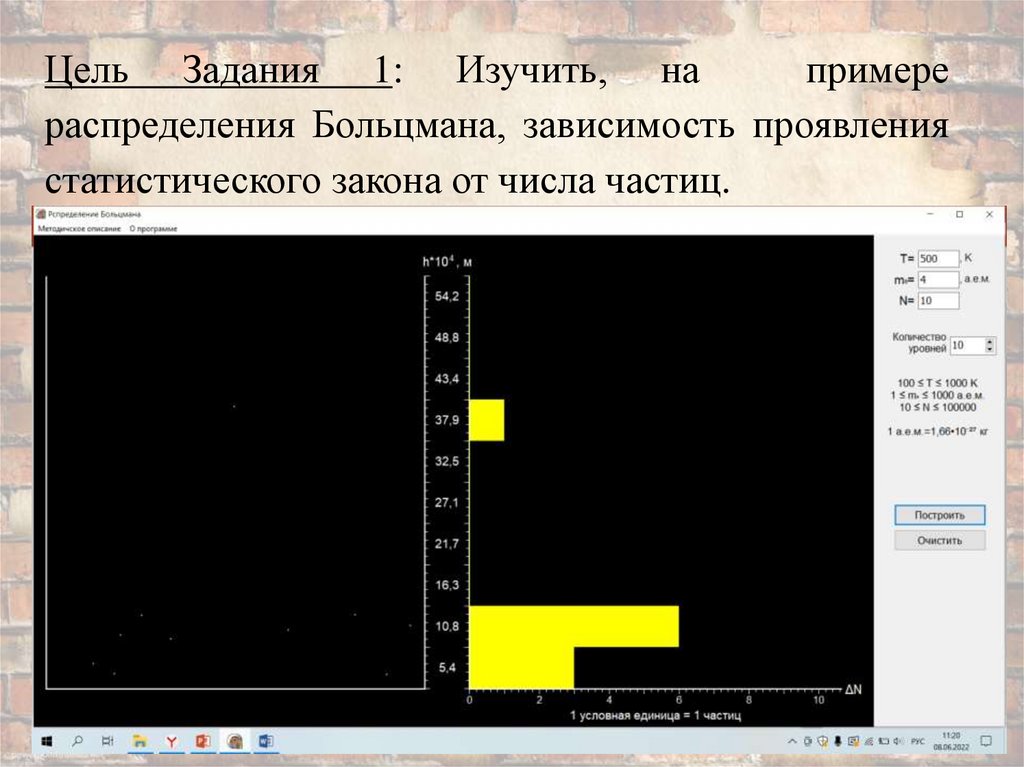Show hidden system tray icons
Viewport: 1024px width, 767px height.
click(792, 741)
